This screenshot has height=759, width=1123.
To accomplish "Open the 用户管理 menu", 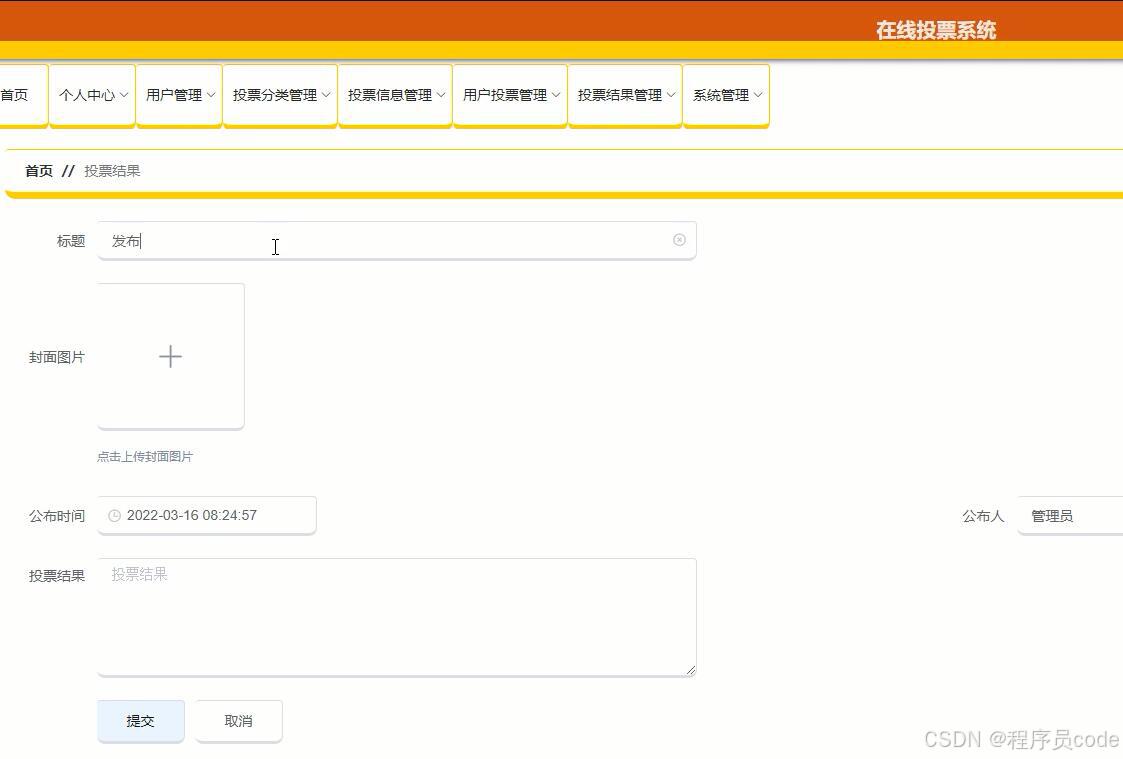I will (179, 95).
